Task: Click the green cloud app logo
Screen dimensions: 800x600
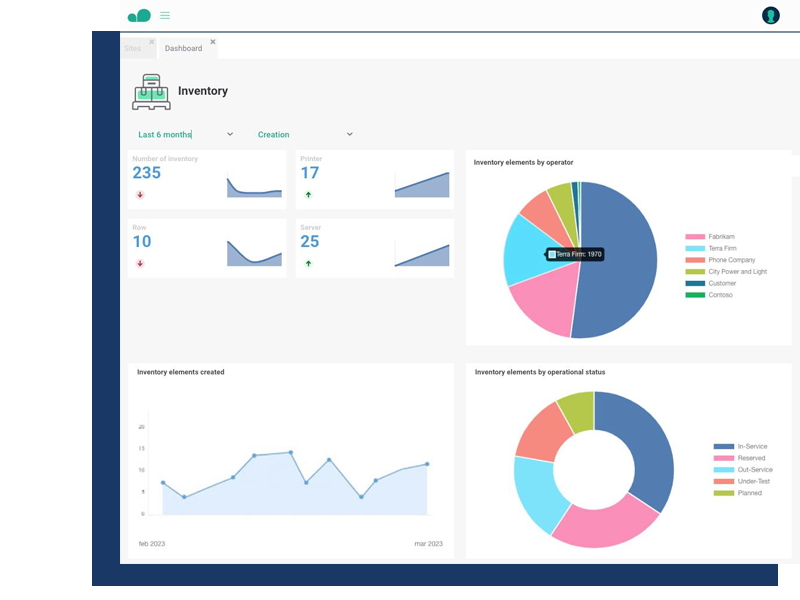Action: (139, 15)
